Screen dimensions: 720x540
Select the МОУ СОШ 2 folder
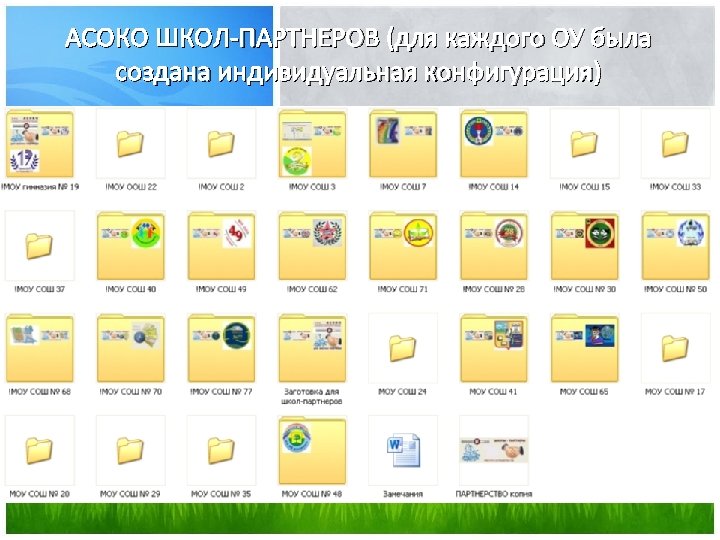pyautogui.click(x=221, y=144)
